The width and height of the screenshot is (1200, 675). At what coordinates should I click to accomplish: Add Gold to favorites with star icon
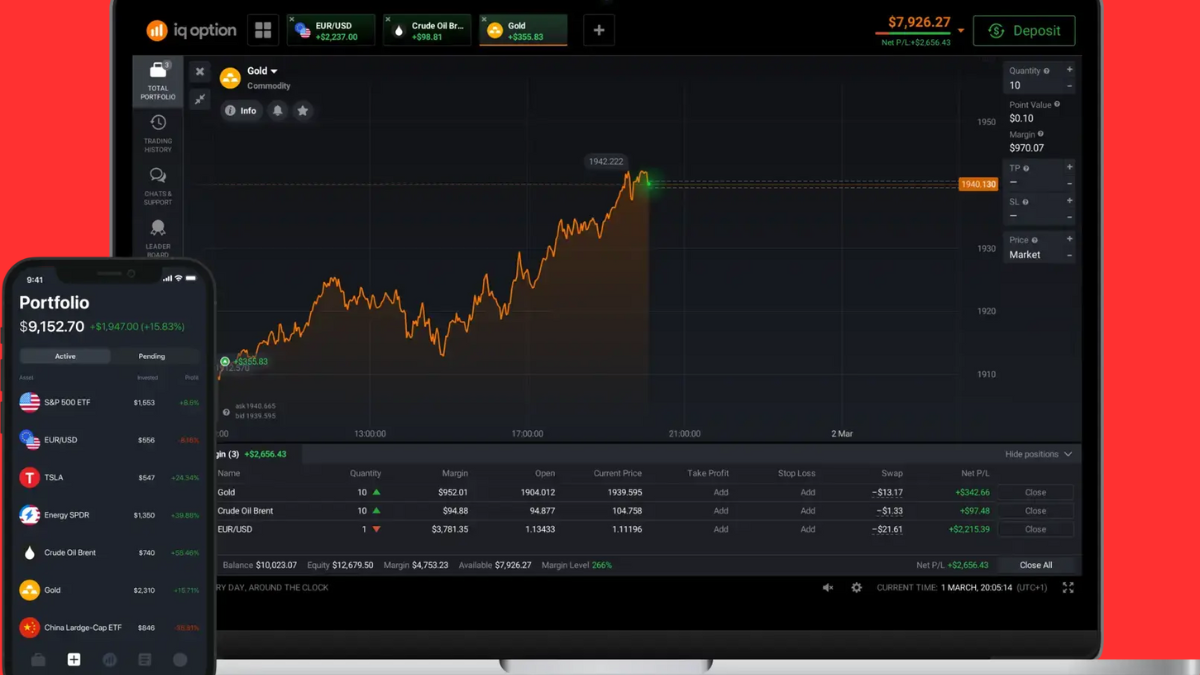(x=303, y=111)
